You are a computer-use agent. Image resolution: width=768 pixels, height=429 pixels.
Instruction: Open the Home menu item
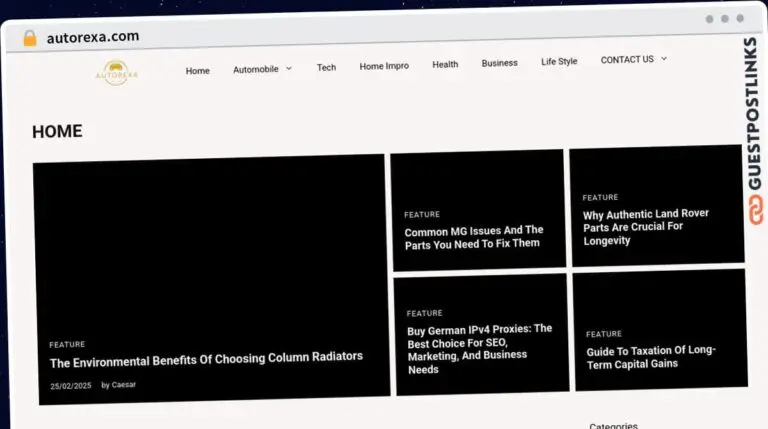pos(197,71)
